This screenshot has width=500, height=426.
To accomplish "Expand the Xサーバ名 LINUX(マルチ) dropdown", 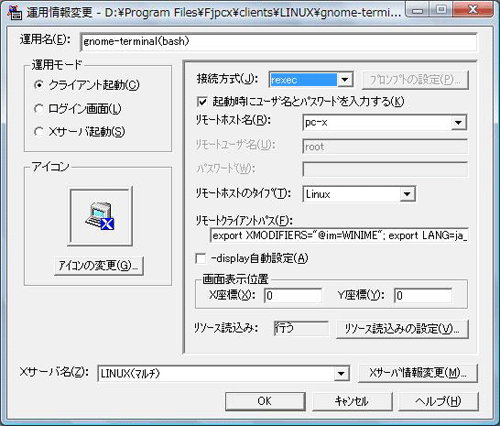I will click(341, 373).
